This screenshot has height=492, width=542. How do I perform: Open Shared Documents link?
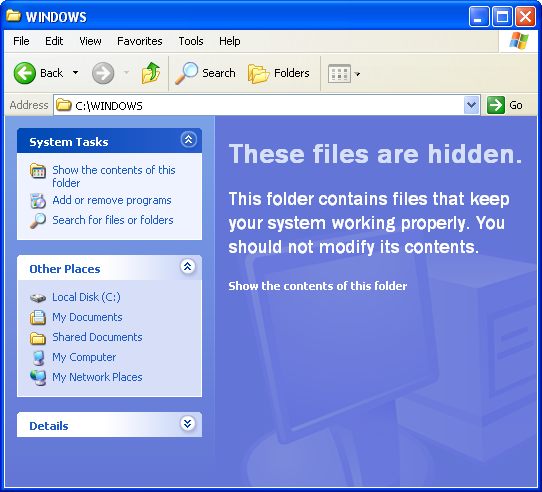[x=97, y=337]
